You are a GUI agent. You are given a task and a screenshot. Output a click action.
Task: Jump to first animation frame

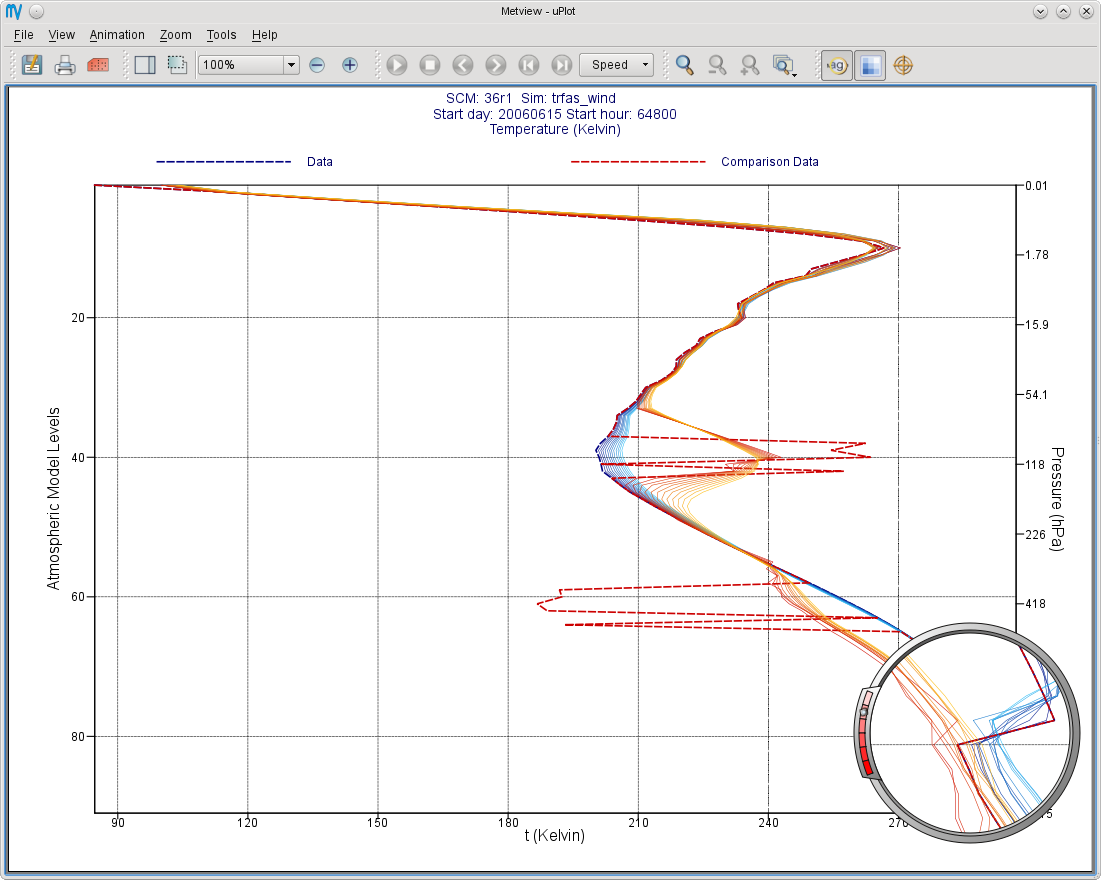click(x=529, y=65)
